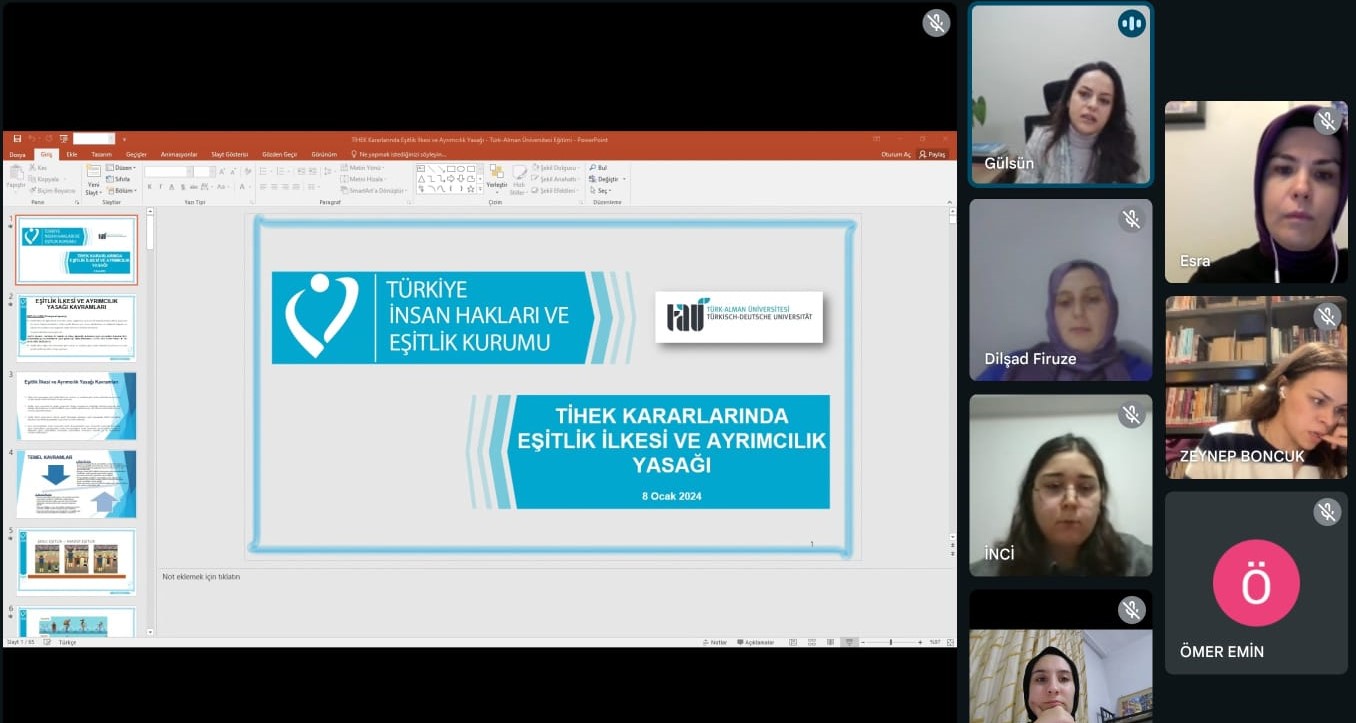Click the align left paragraph icon
Screen dimensions: 1356x723
[x=263, y=187]
